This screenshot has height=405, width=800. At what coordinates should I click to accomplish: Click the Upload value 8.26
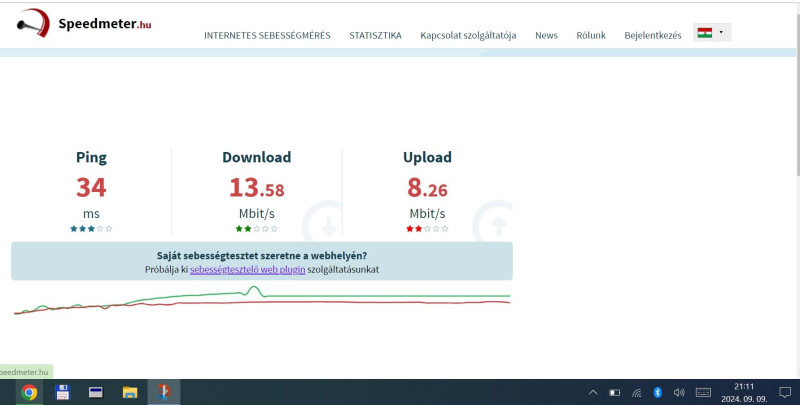[x=427, y=187]
